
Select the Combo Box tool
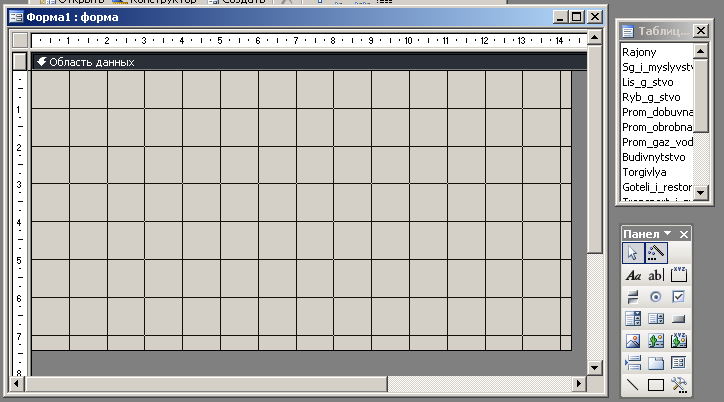[633, 318]
